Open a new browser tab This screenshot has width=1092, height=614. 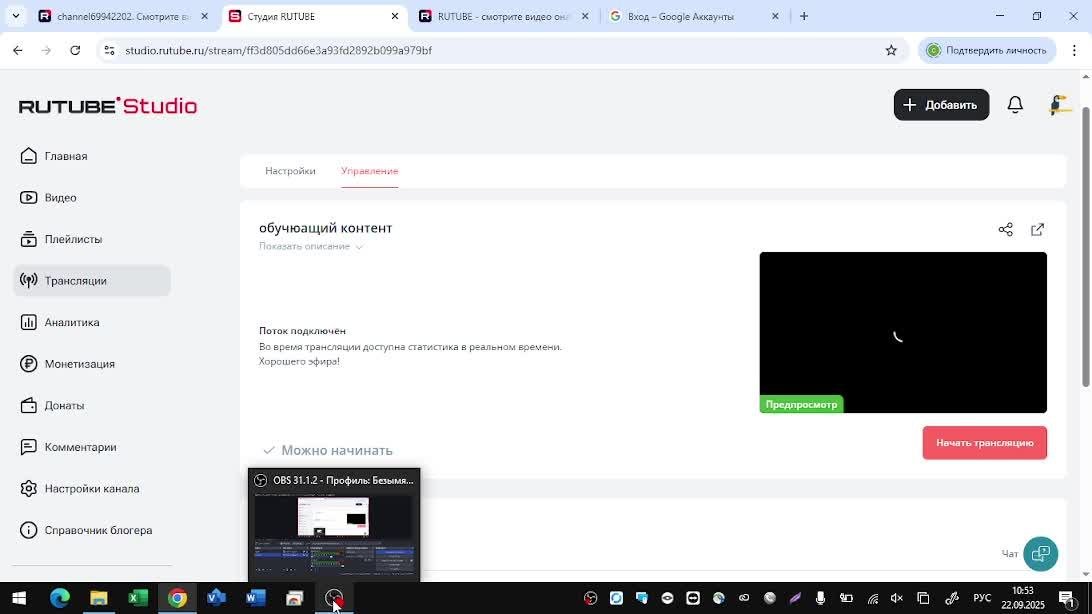click(x=804, y=16)
